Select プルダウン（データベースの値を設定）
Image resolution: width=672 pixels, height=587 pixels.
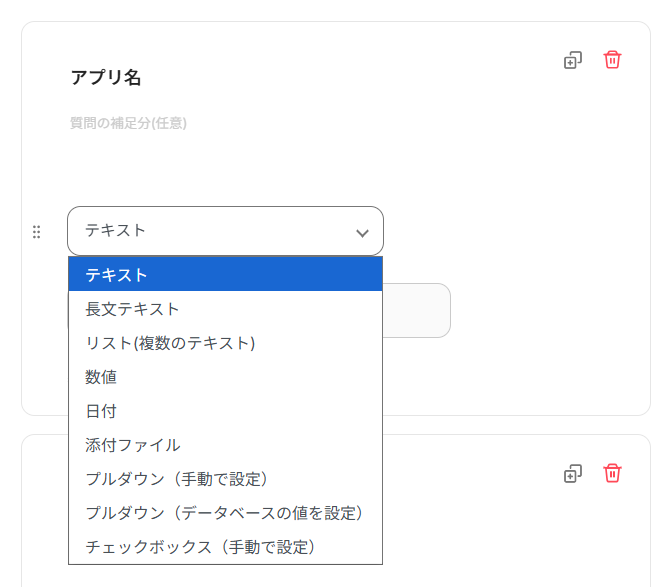pyautogui.click(x=225, y=513)
